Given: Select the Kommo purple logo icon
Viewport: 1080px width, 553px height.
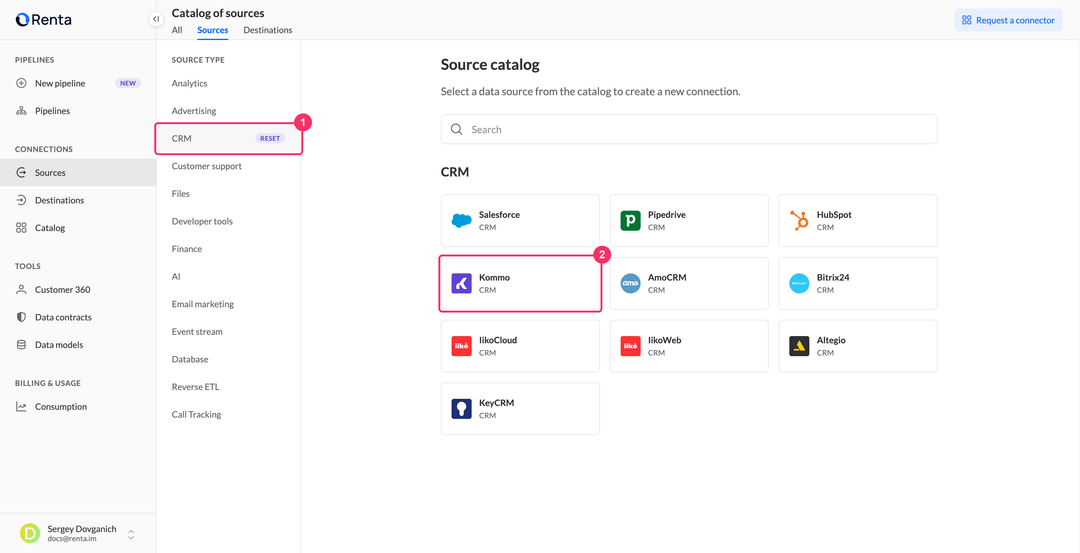Looking at the screenshot, I should 461,283.
